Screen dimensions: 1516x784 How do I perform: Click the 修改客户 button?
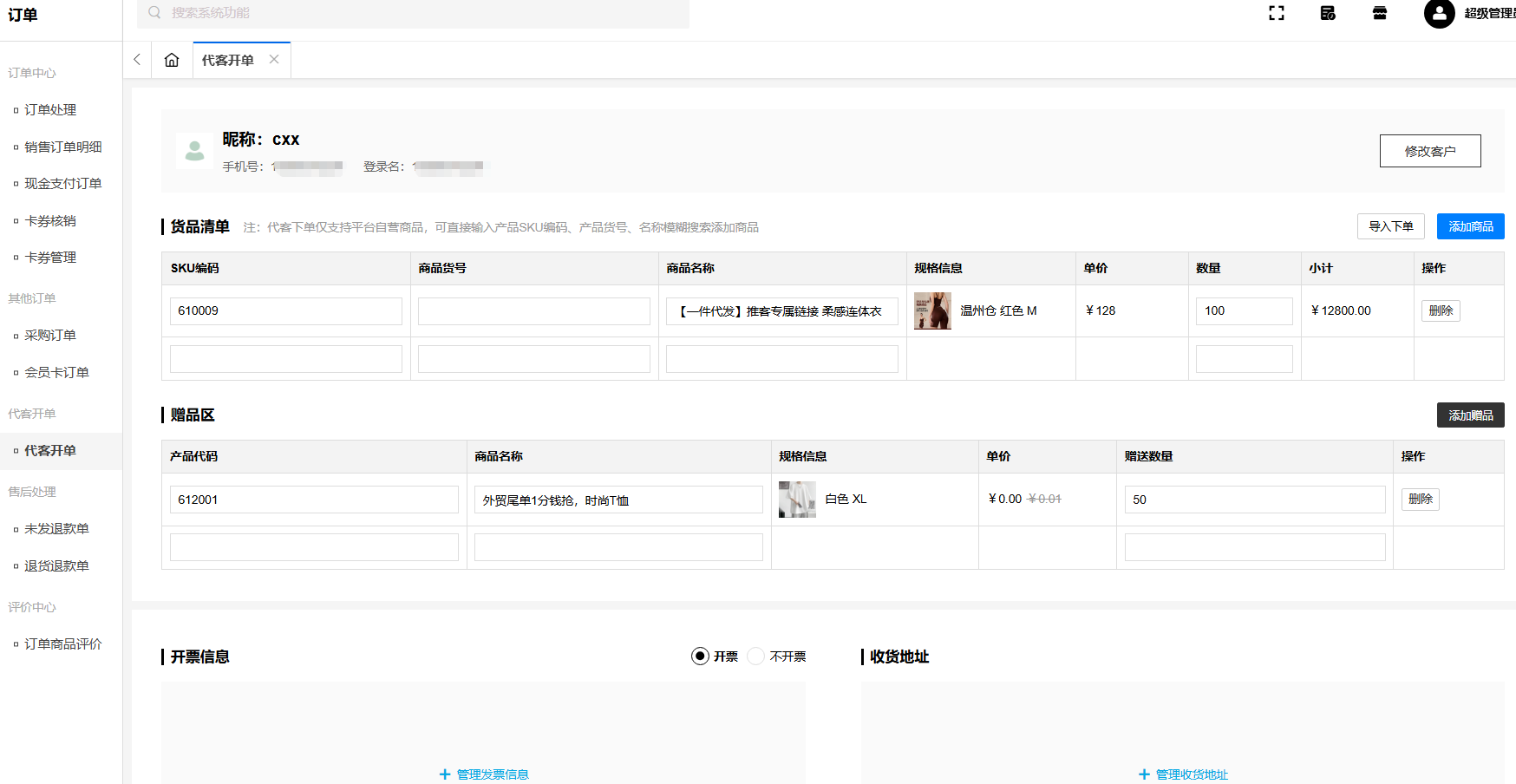[x=1430, y=151]
